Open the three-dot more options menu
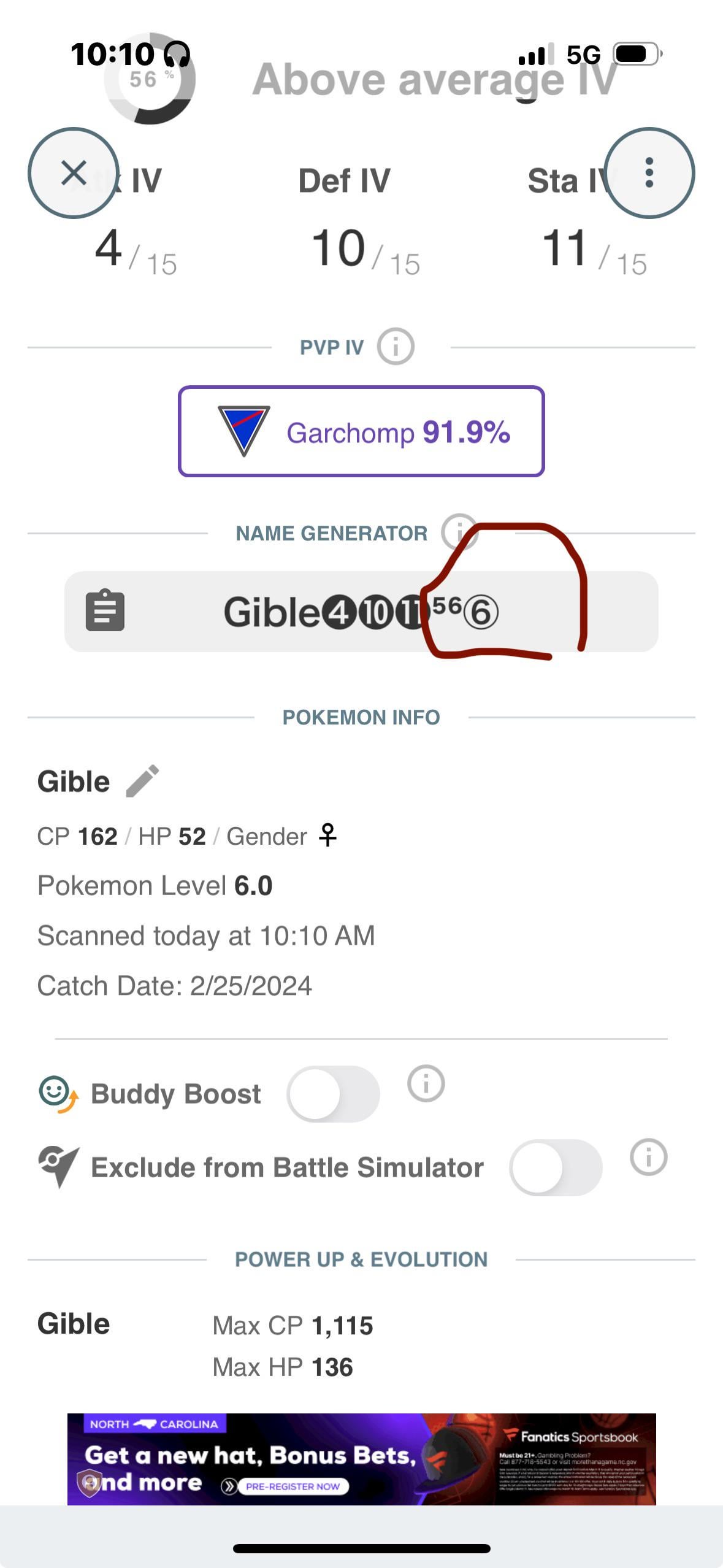The image size is (723, 1568). click(649, 173)
